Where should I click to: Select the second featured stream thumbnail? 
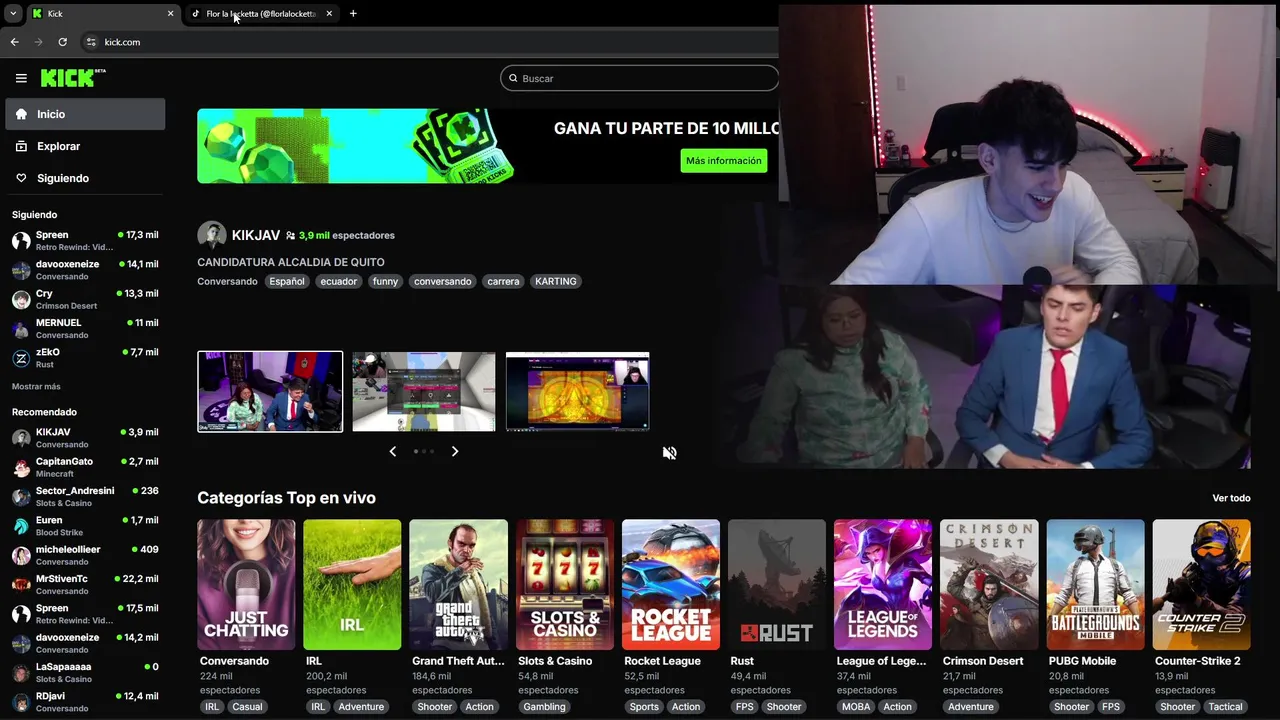[x=424, y=391]
